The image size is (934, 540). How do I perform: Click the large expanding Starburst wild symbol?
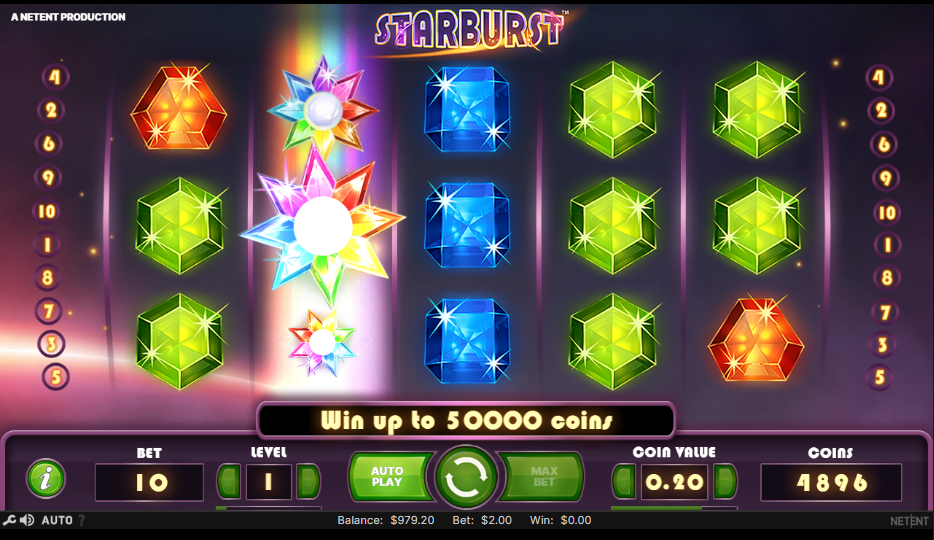point(323,226)
